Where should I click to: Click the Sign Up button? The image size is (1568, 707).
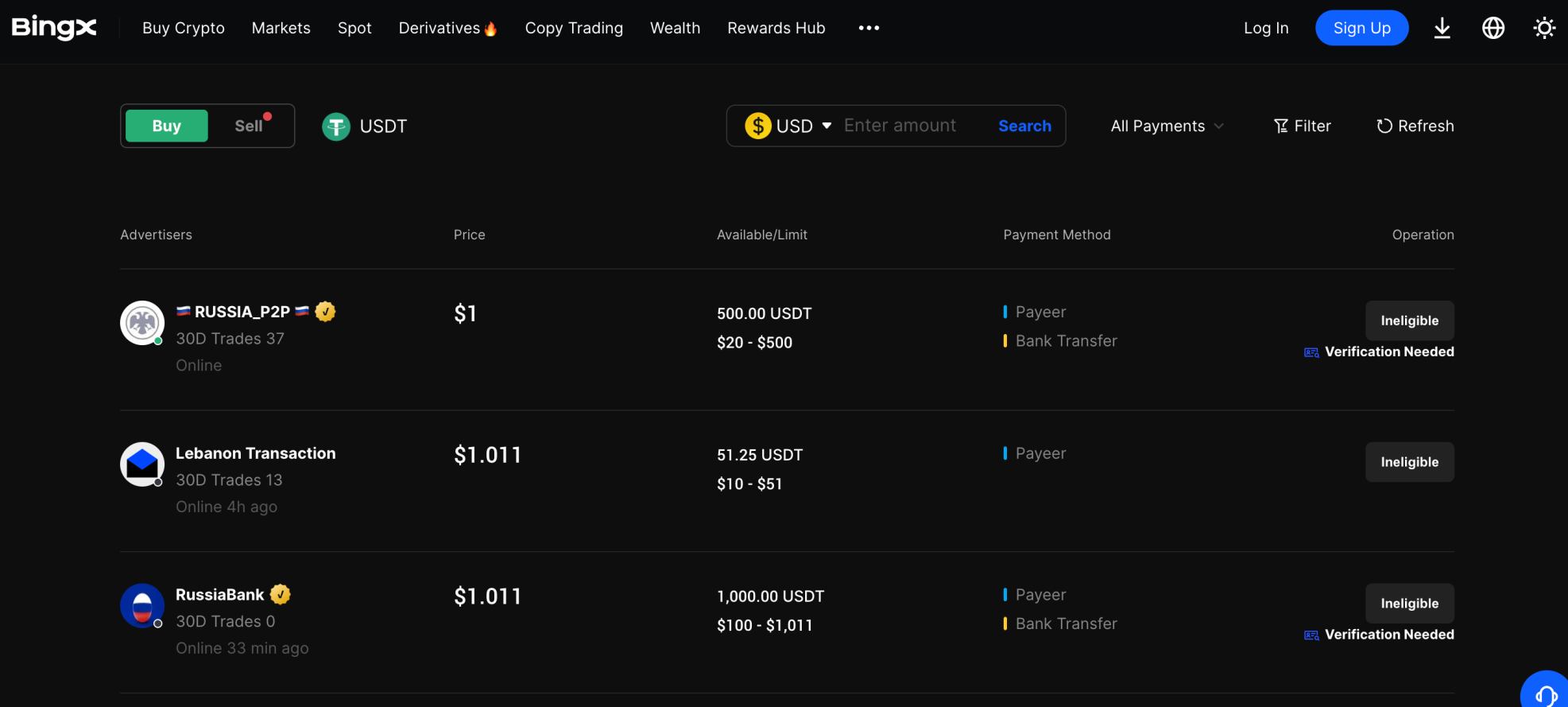(x=1362, y=28)
